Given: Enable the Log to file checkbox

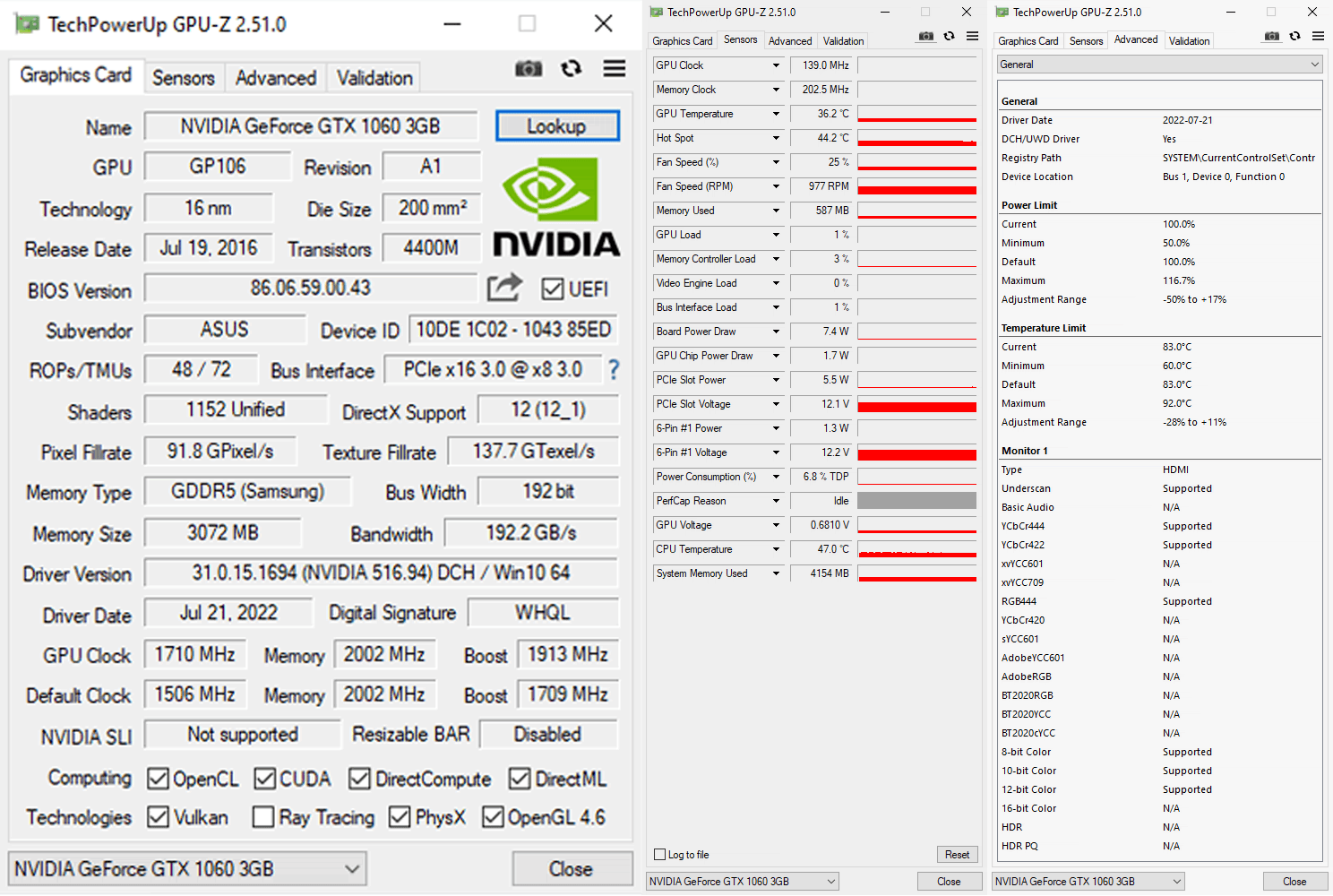Looking at the screenshot, I should 660,855.
